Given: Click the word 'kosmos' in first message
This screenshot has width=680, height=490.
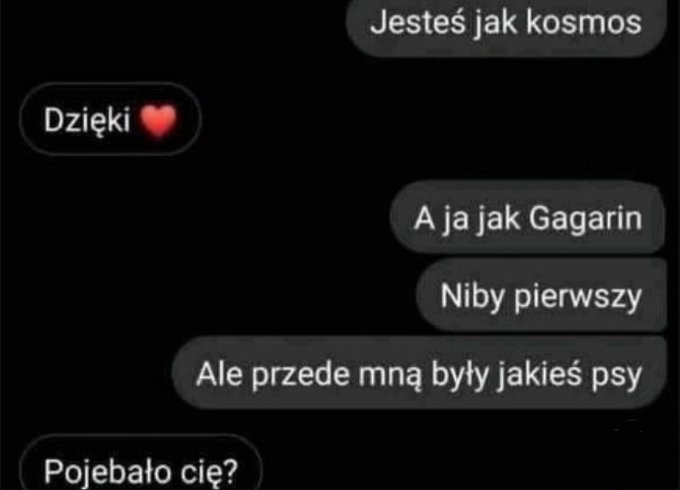Looking at the screenshot, I should coord(584,23).
